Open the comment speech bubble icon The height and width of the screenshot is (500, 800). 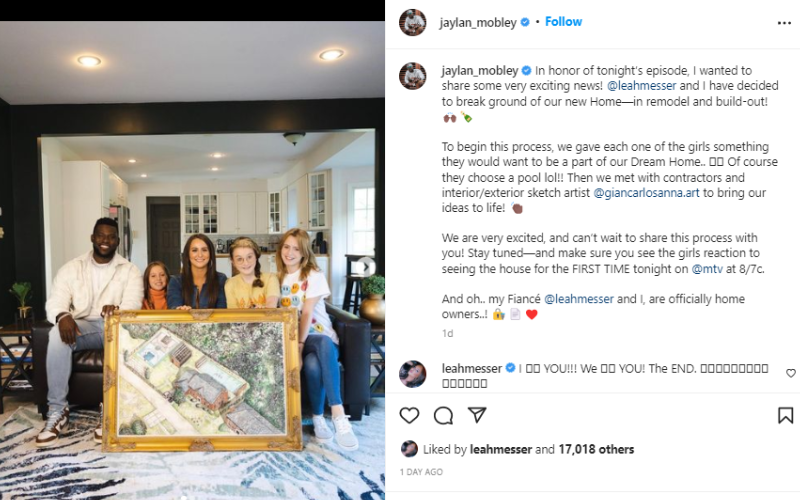click(x=443, y=416)
